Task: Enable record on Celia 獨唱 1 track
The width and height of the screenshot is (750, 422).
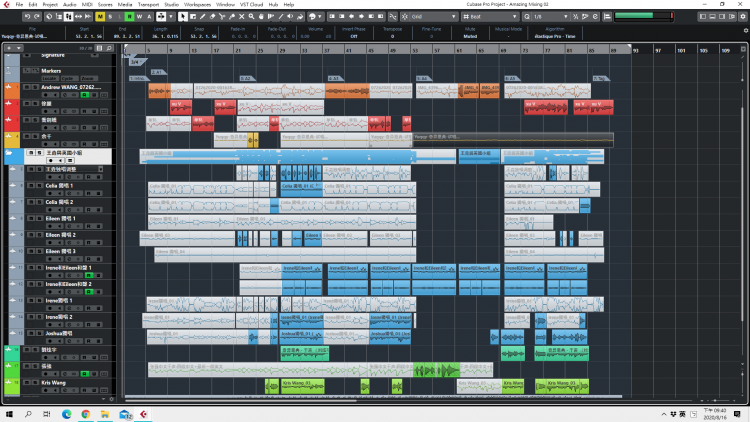Action: (x=50, y=193)
